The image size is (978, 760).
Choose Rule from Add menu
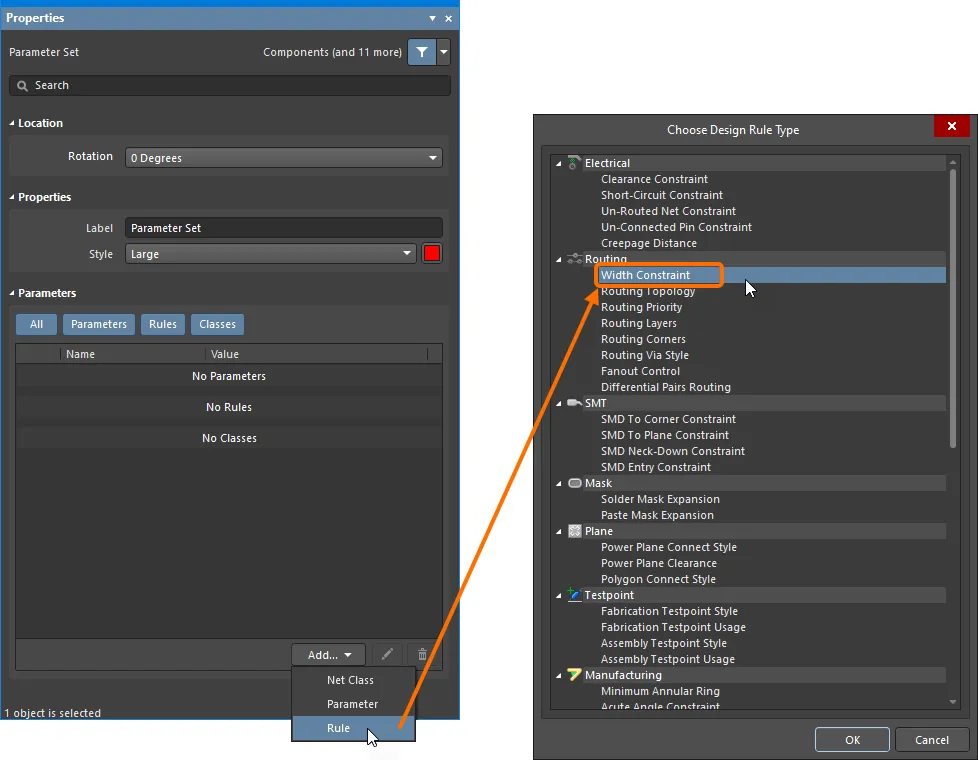(x=353, y=728)
